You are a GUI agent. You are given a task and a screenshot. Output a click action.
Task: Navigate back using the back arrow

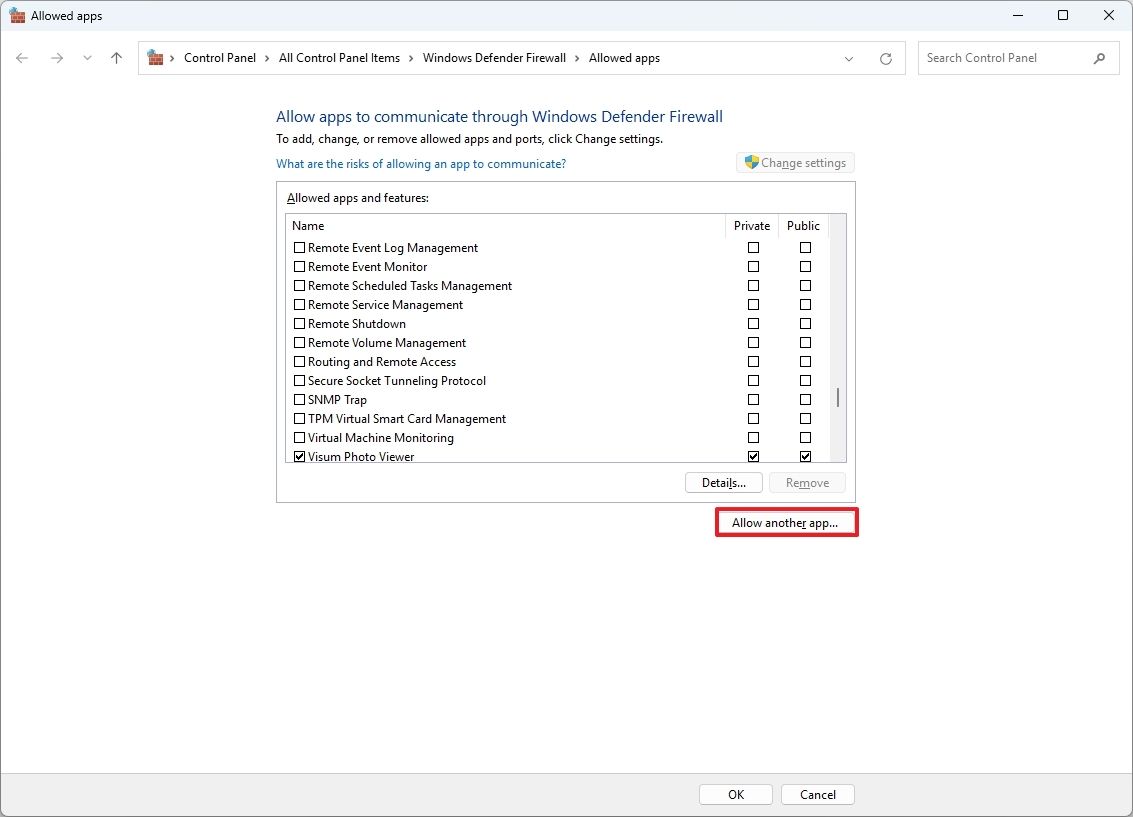[22, 58]
